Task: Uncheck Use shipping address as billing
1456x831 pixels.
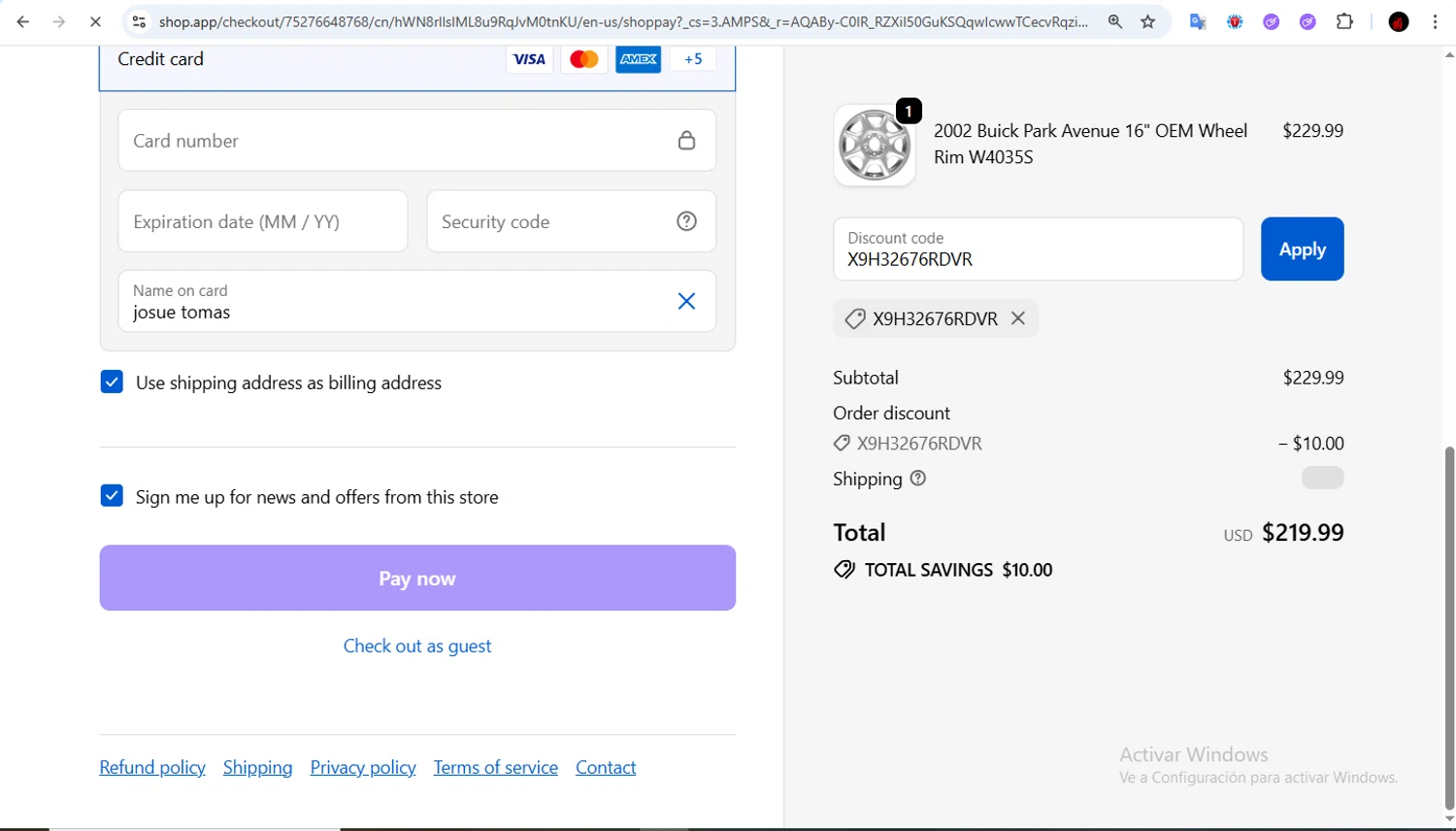Action: (x=112, y=382)
